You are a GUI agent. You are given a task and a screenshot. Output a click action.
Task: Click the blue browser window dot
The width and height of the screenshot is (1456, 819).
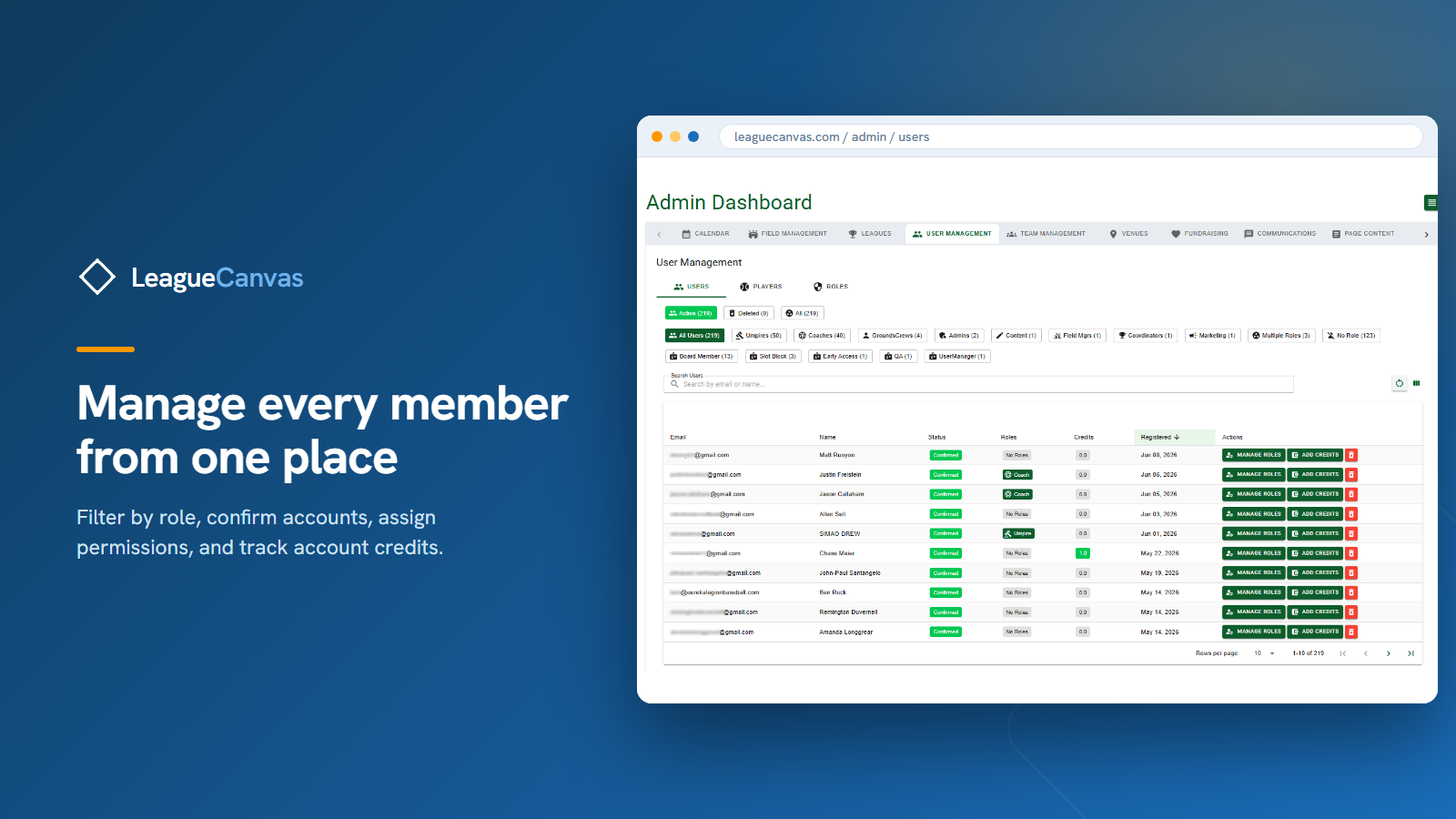pyautogui.click(x=693, y=136)
